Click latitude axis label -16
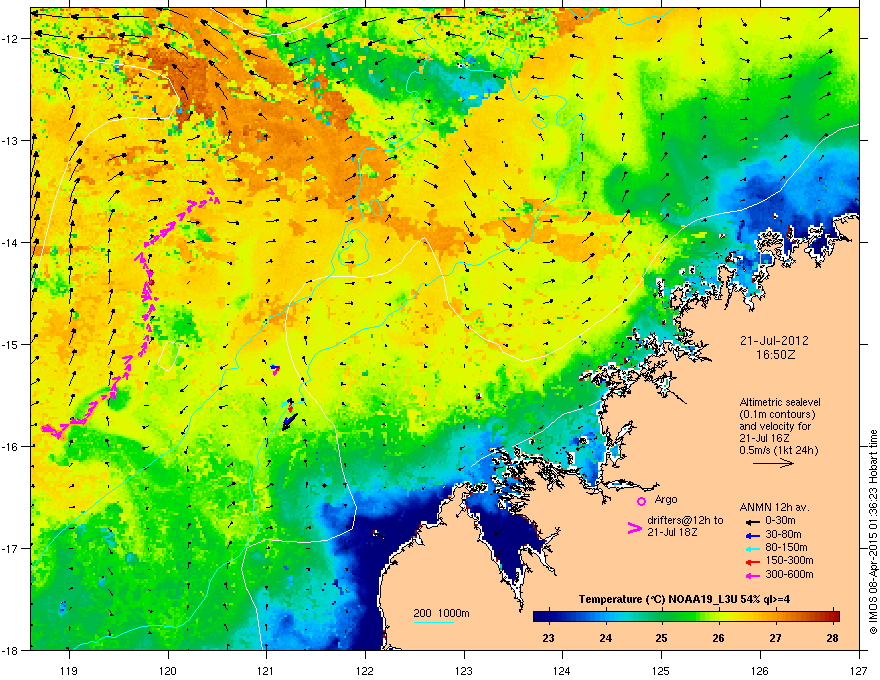Image resolution: width=880 pixels, height=680 pixels. pos(11,446)
